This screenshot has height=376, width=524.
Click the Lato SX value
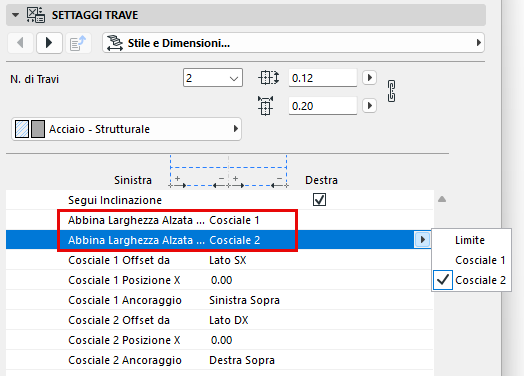coord(228,260)
